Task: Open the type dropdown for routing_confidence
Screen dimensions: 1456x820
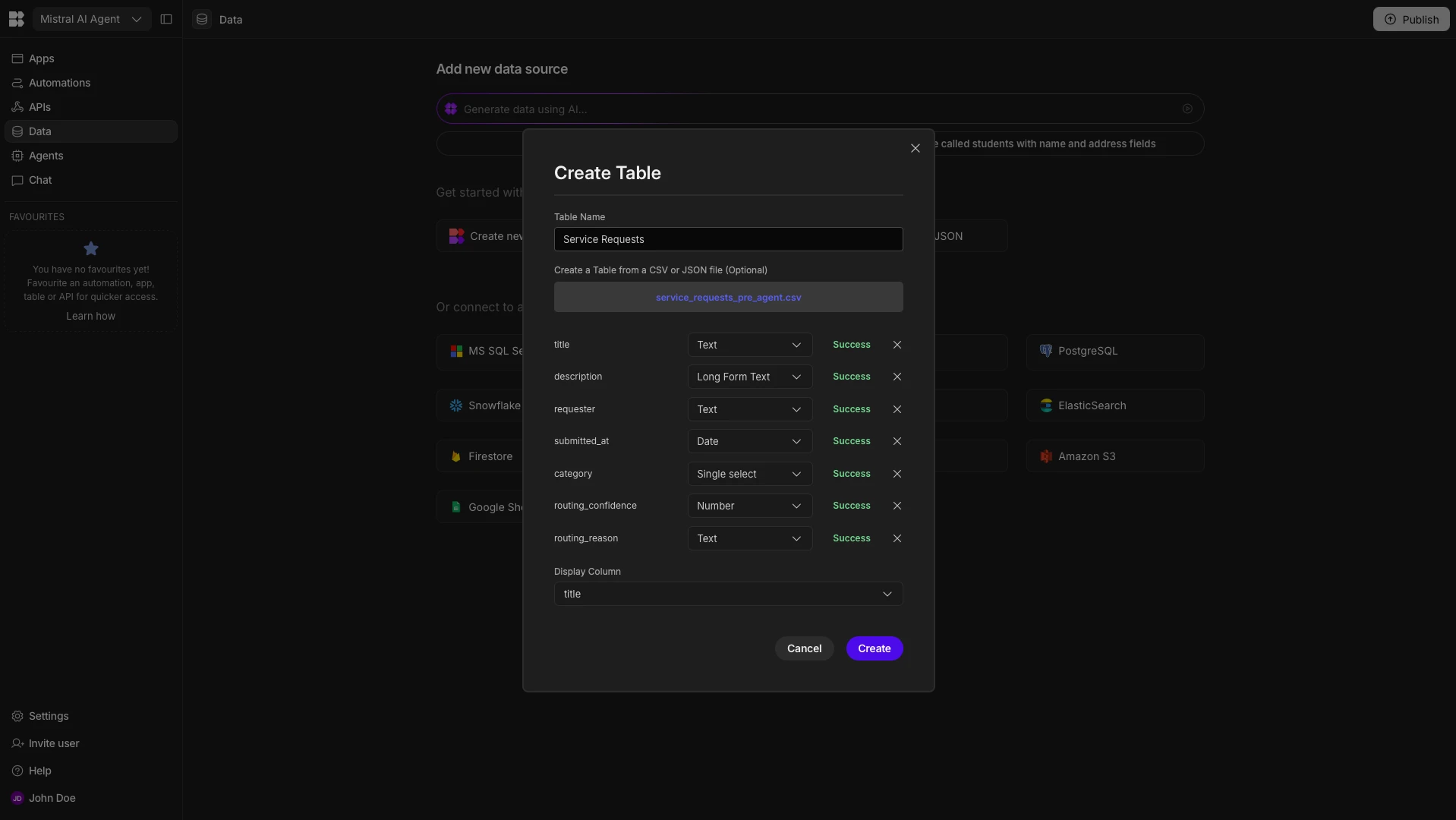Action: [x=750, y=506]
